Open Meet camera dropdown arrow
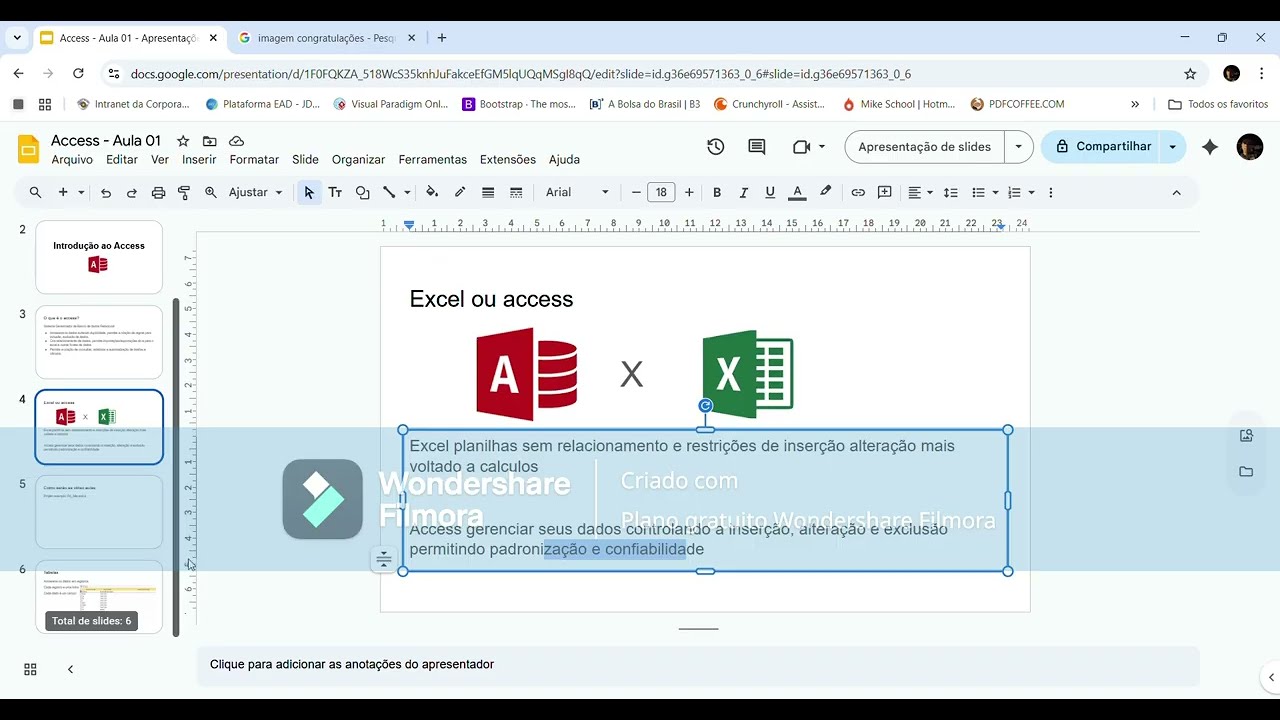Image resolution: width=1280 pixels, height=720 pixels. 822,147
